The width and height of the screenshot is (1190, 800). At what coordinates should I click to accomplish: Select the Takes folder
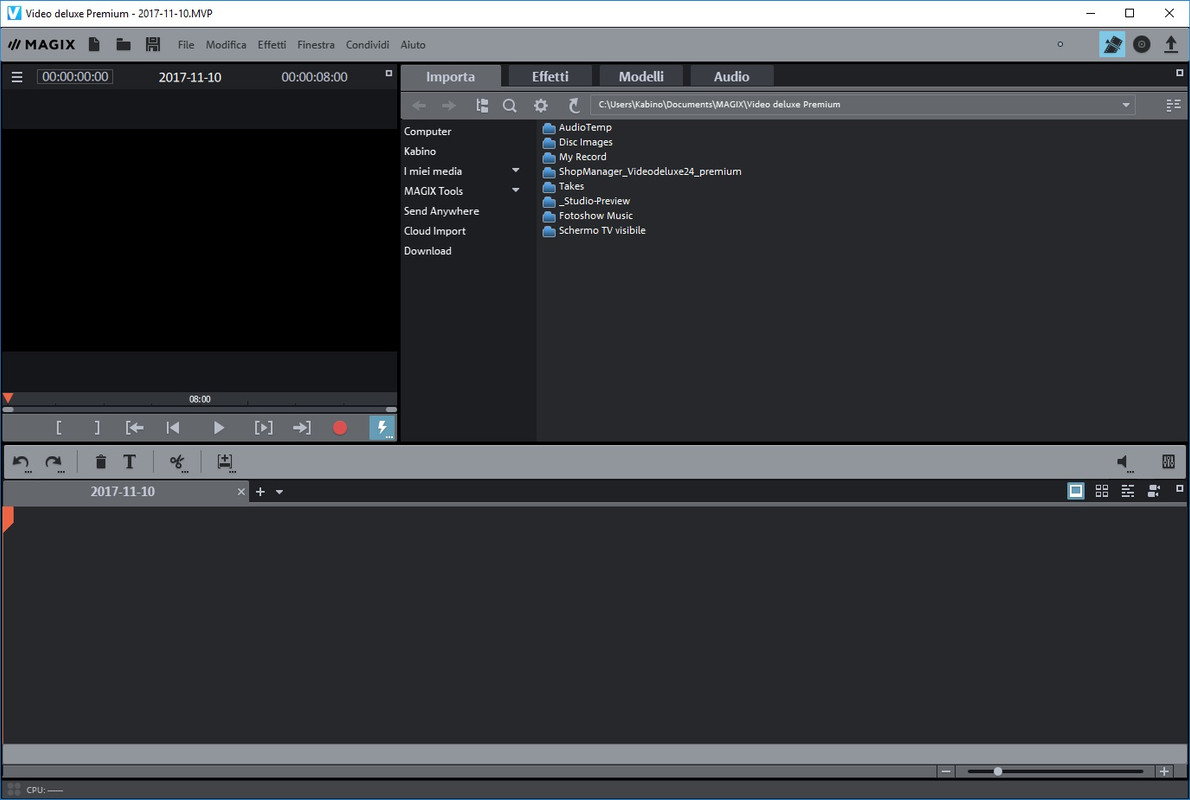(563, 186)
